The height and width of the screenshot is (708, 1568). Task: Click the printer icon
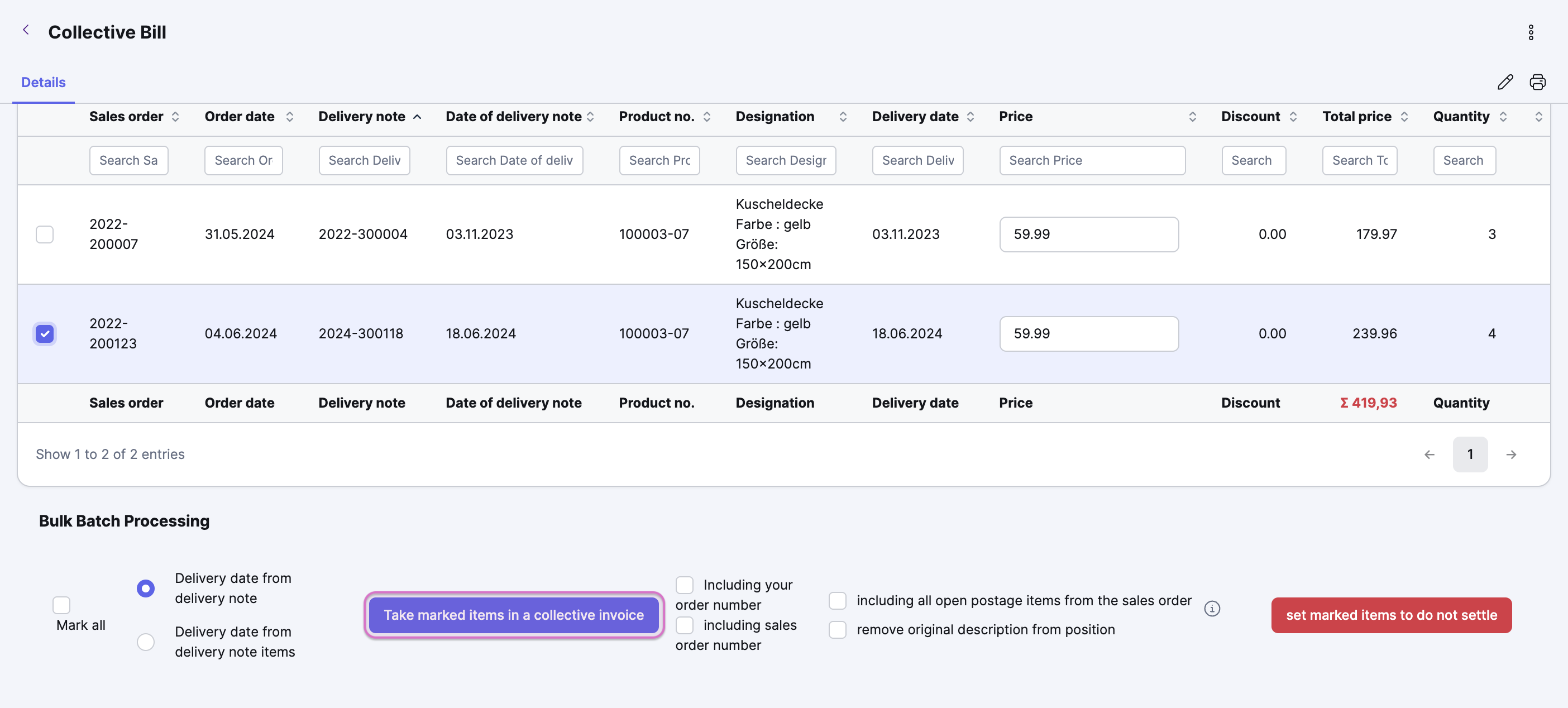point(1537,82)
